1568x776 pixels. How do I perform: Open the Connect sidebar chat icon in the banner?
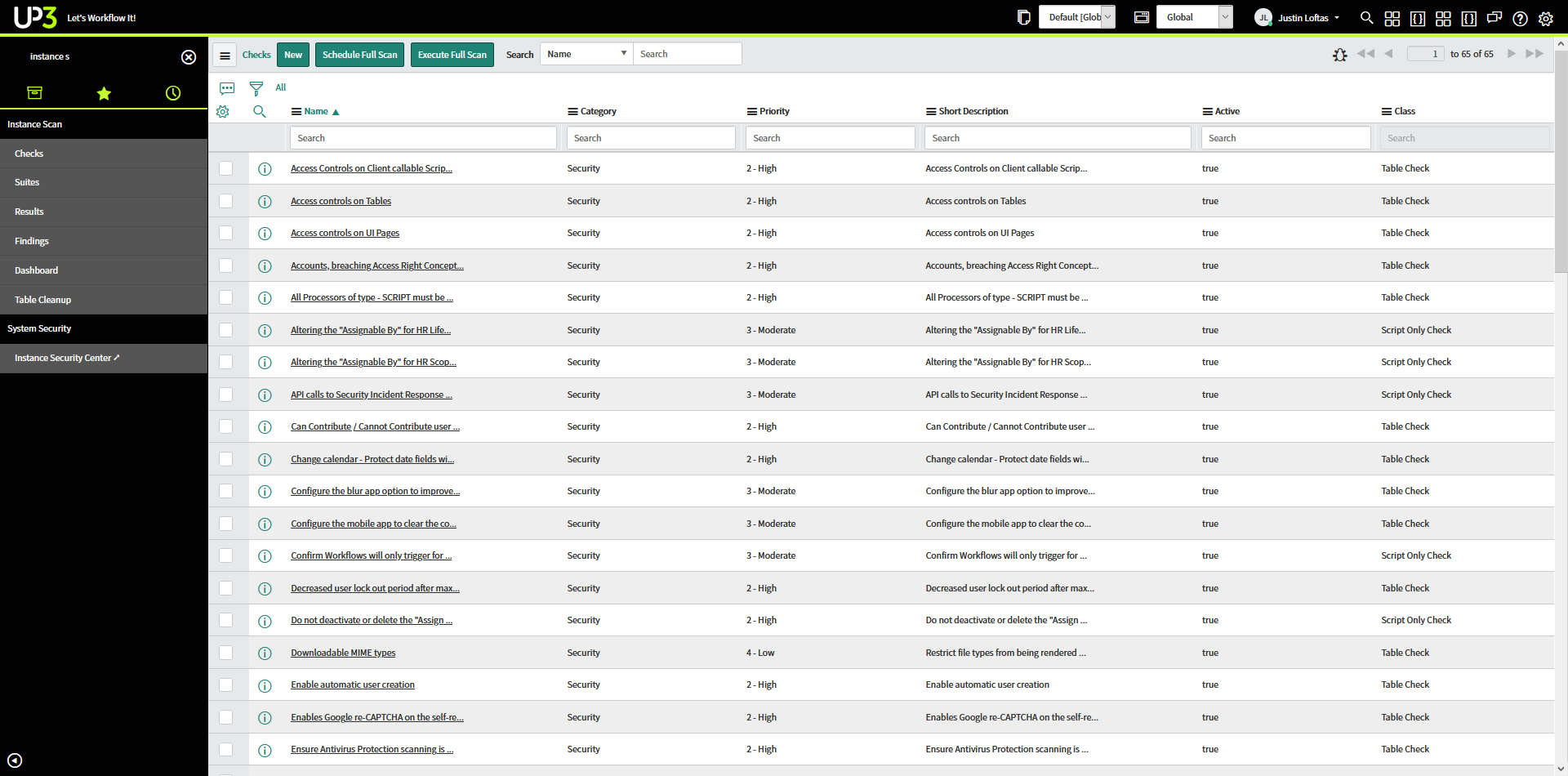[x=1494, y=18]
